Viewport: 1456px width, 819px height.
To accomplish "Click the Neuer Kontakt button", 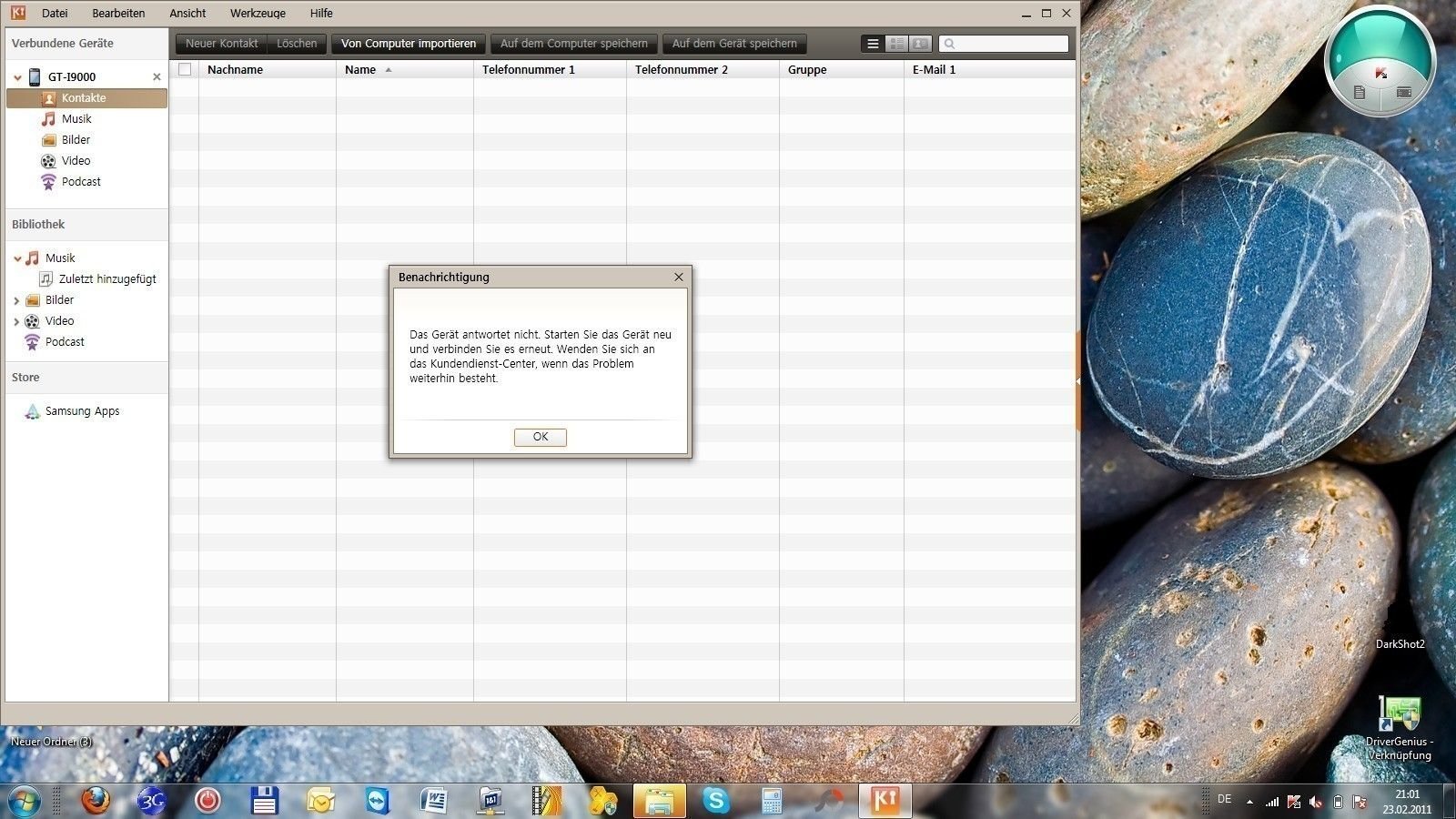I will point(221,44).
